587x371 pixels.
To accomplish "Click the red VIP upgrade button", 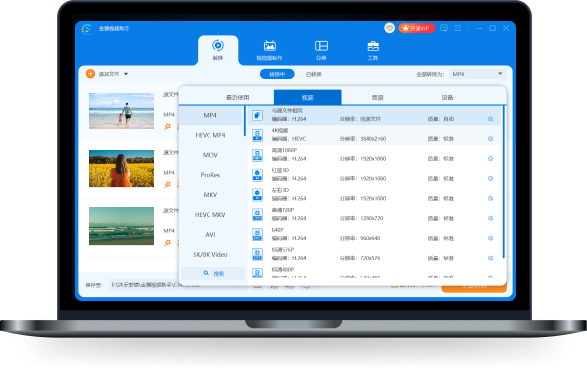I will (x=417, y=28).
